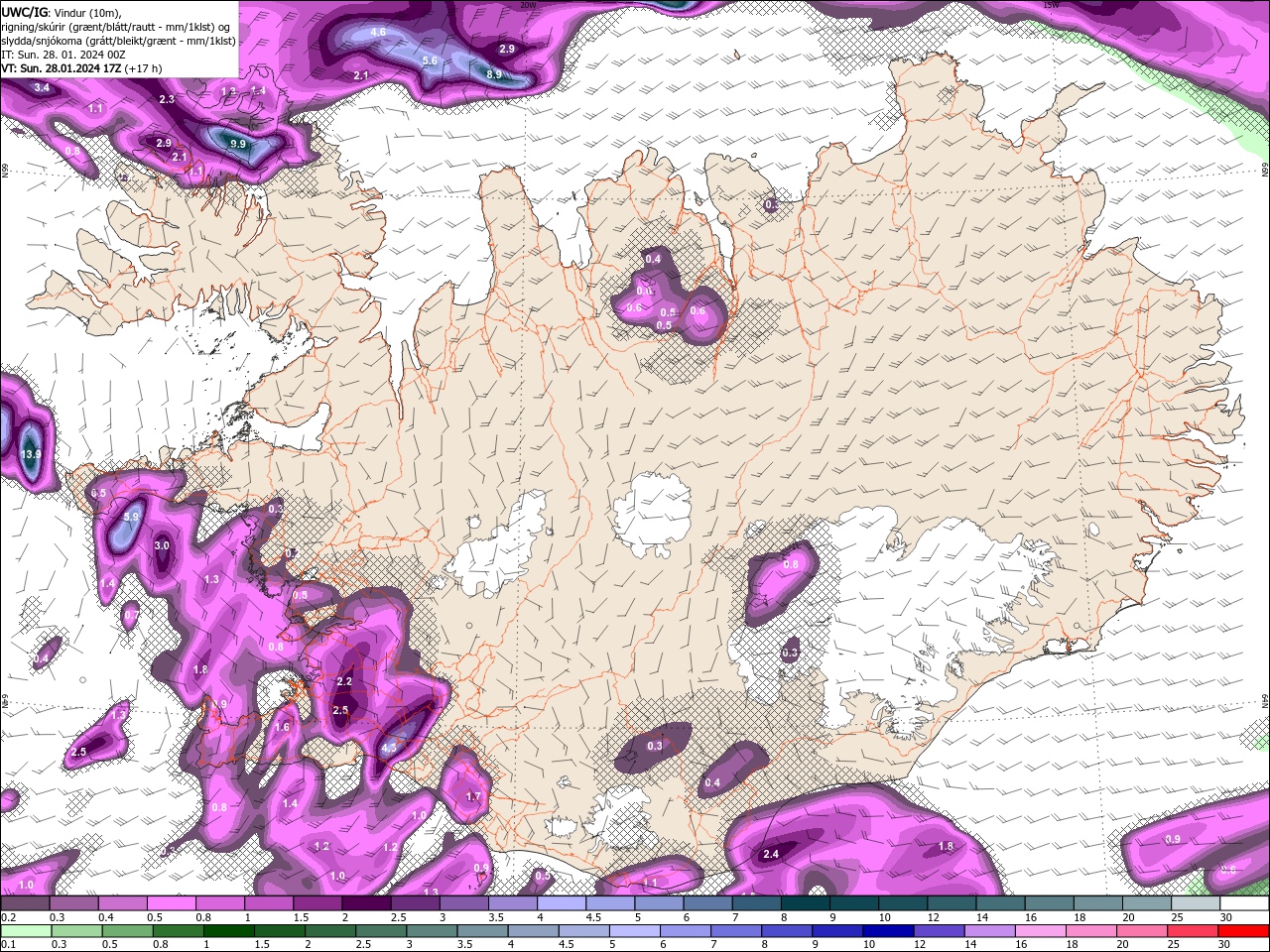The image size is (1270, 952).
Task: Click the 3.0 value label
Action: [x=162, y=545]
